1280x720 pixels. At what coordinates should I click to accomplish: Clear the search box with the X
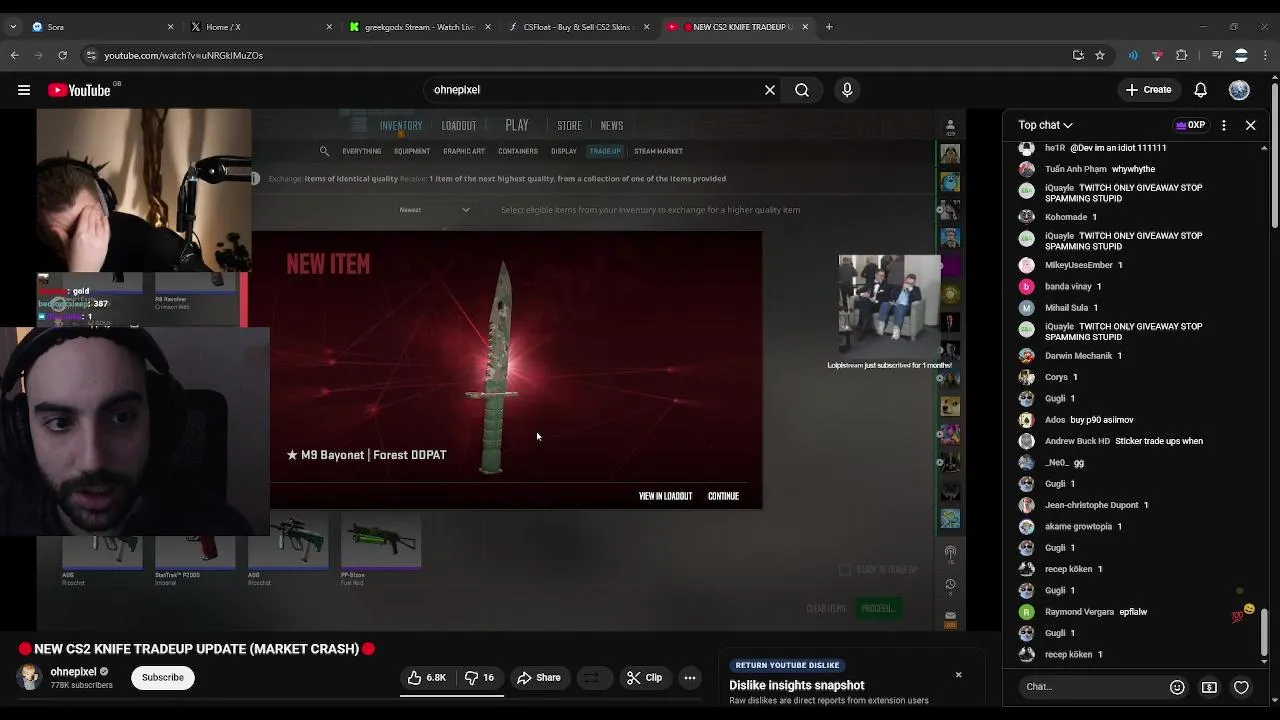pyautogui.click(x=770, y=90)
